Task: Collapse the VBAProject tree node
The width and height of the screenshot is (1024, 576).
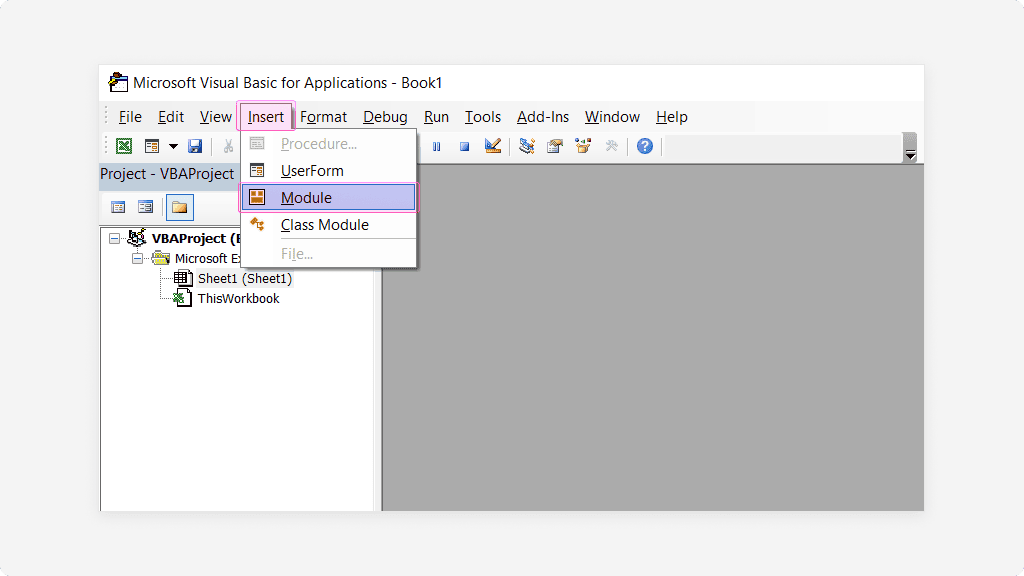Action: tap(114, 238)
